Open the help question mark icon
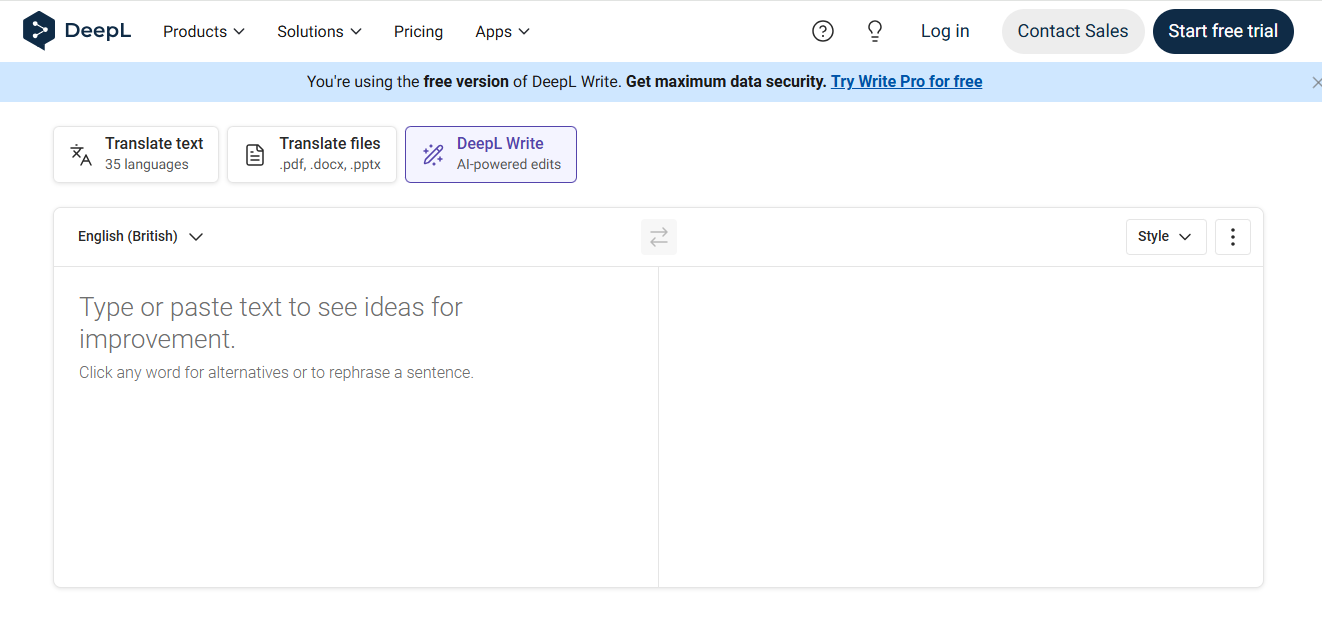 point(822,31)
